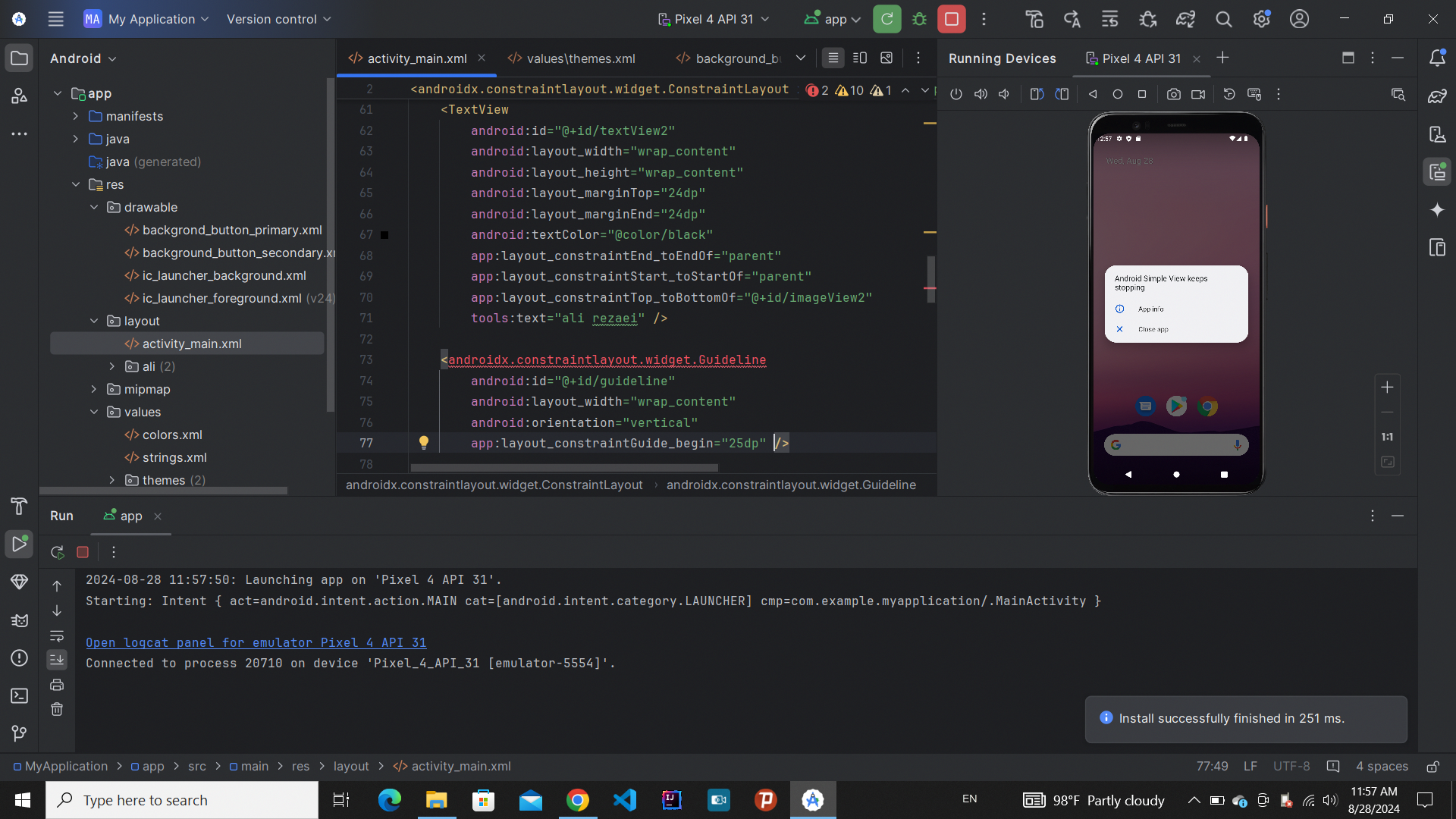
Task: Click black color swatch on line 67
Action: point(384,235)
